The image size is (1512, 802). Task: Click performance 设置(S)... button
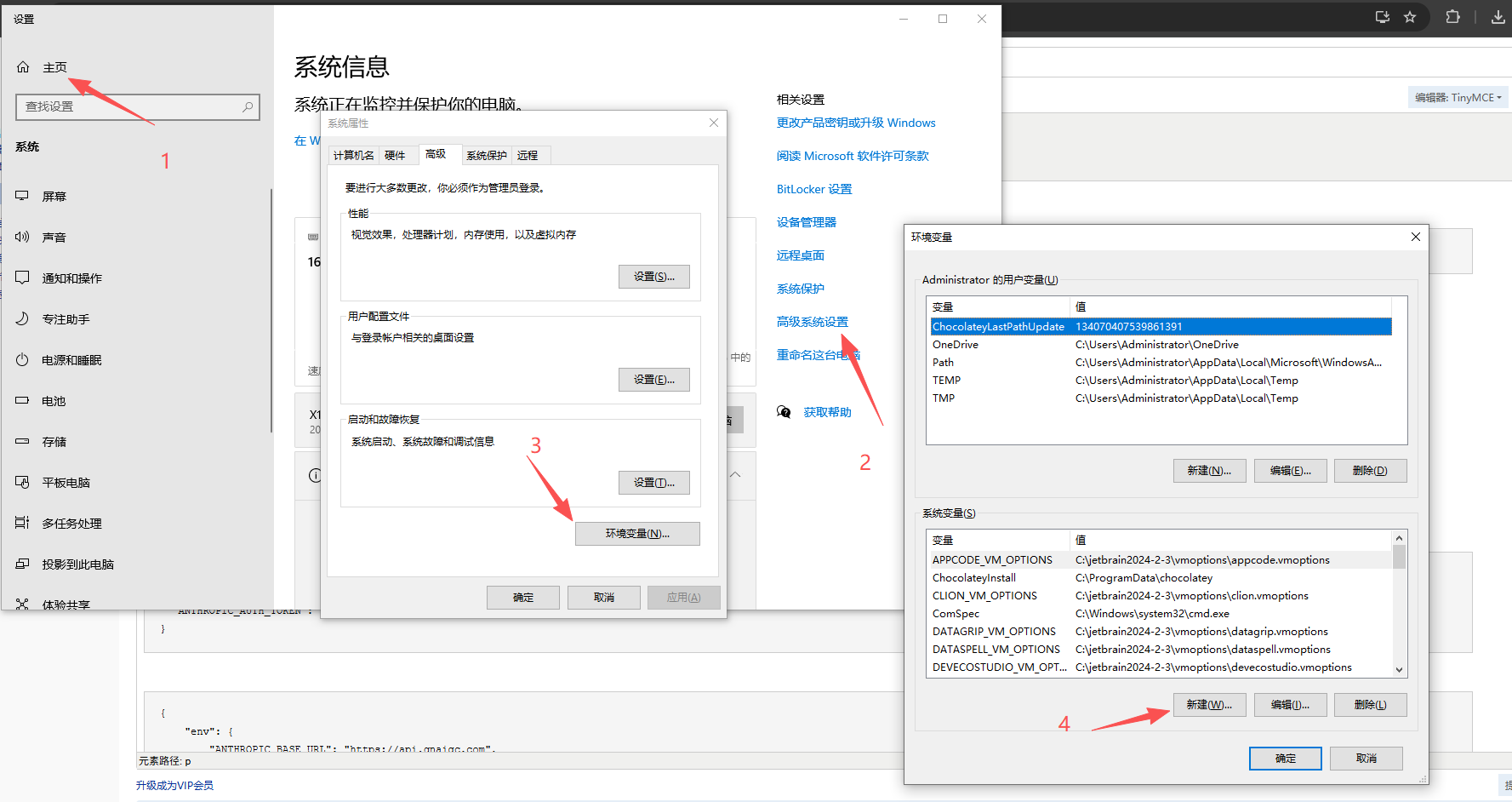pyautogui.click(x=653, y=277)
